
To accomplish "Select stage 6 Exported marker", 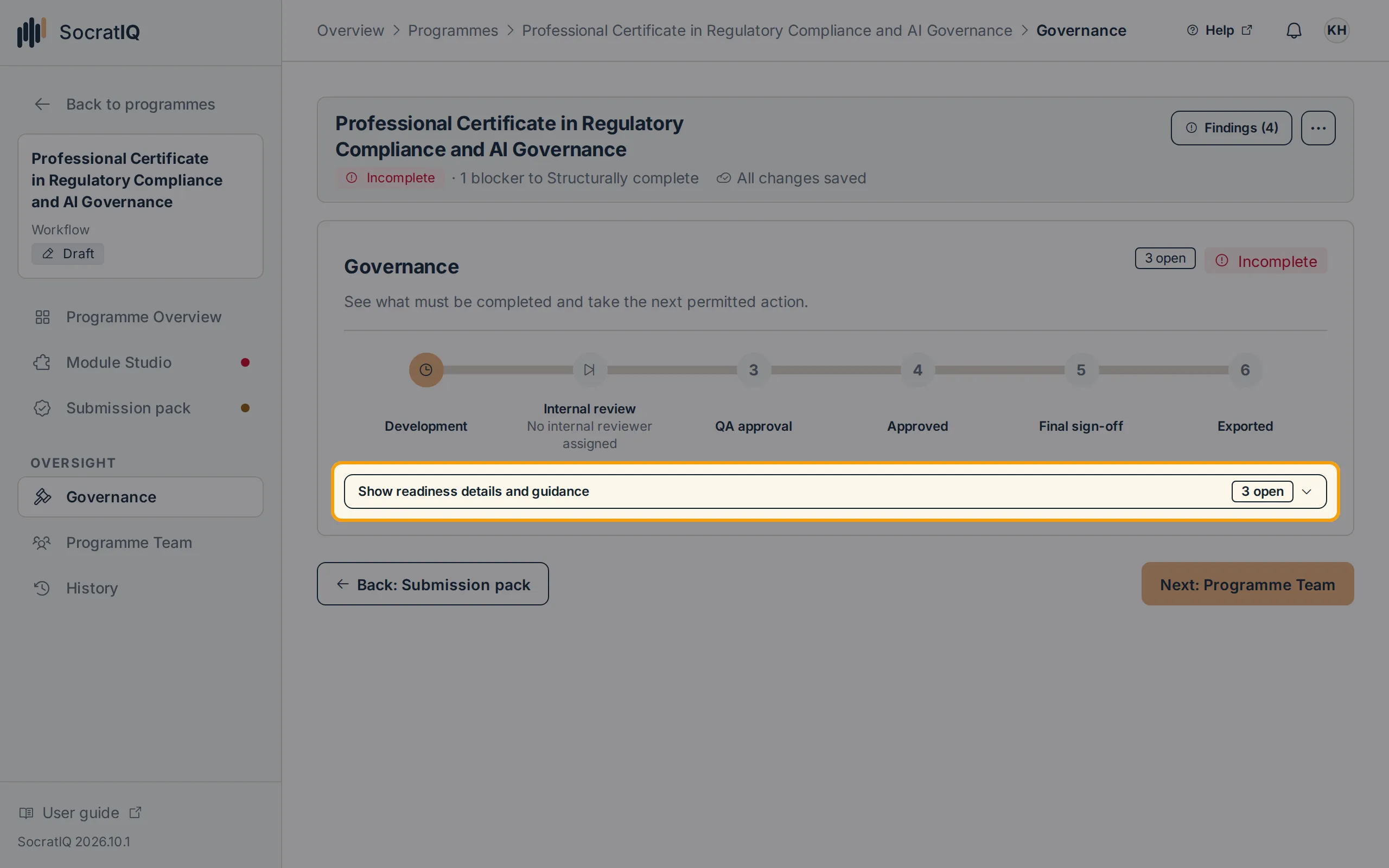I will point(1245,369).
